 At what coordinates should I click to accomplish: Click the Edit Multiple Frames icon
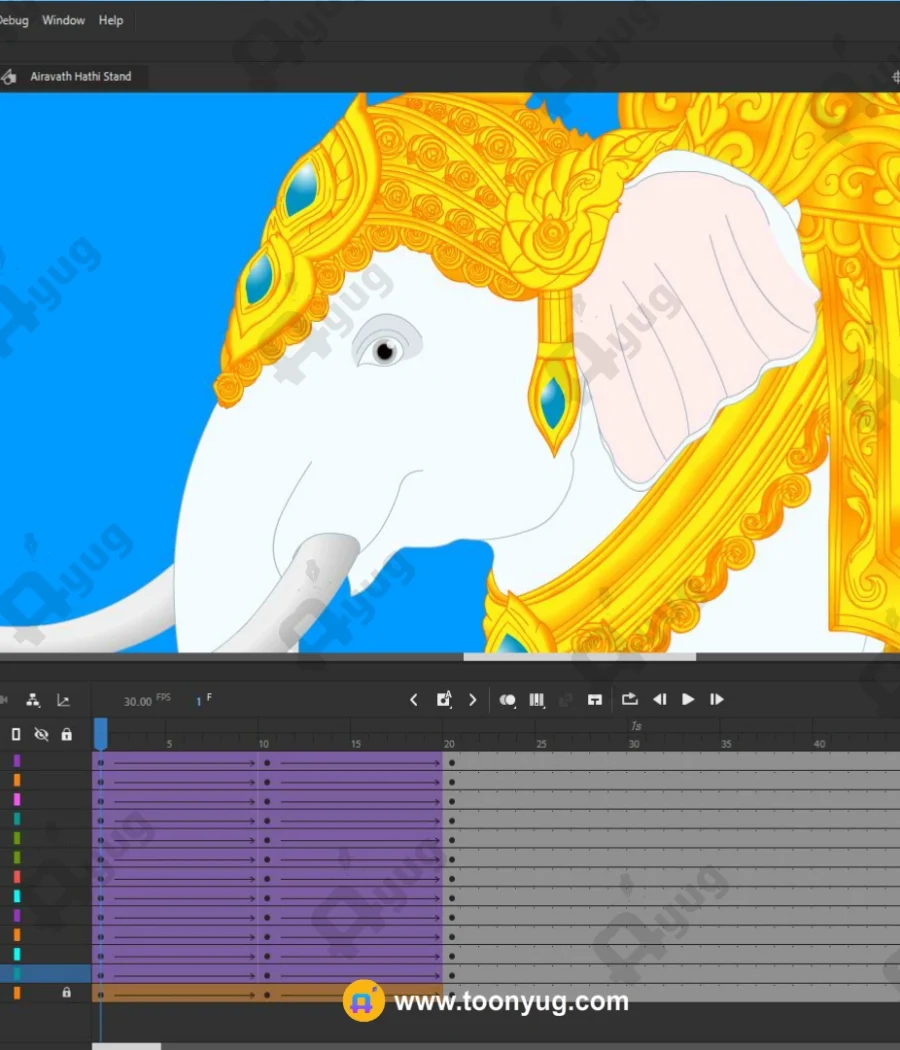click(537, 700)
